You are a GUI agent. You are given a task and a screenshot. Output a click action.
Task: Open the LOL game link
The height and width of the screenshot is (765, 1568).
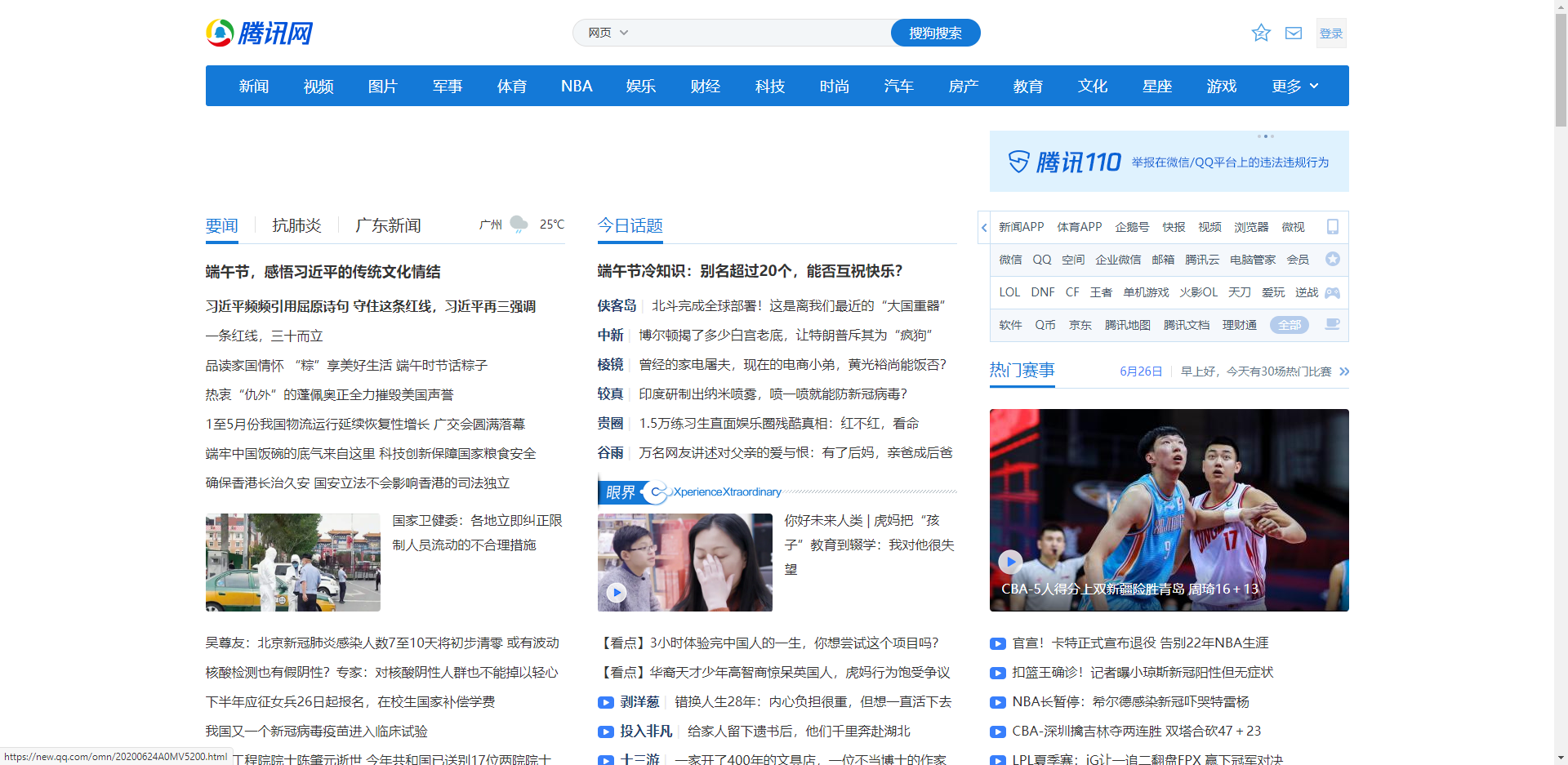click(x=1009, y=292)
